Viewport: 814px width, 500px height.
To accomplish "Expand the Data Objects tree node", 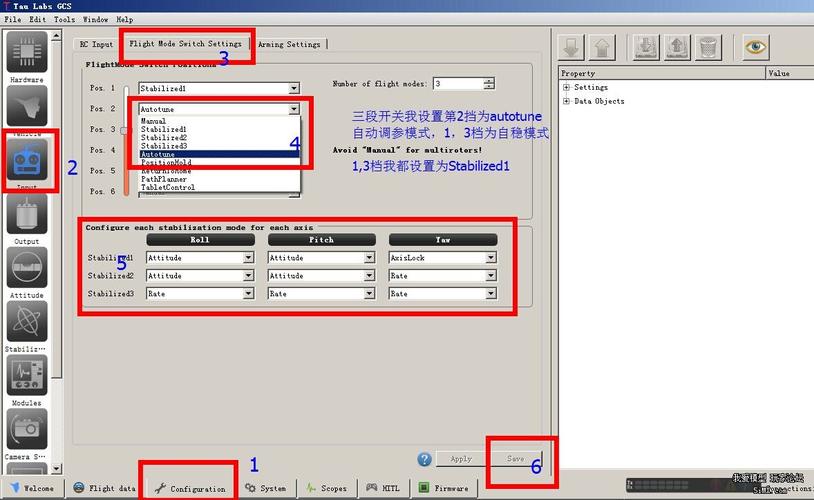I will click(x=566, y=101).
